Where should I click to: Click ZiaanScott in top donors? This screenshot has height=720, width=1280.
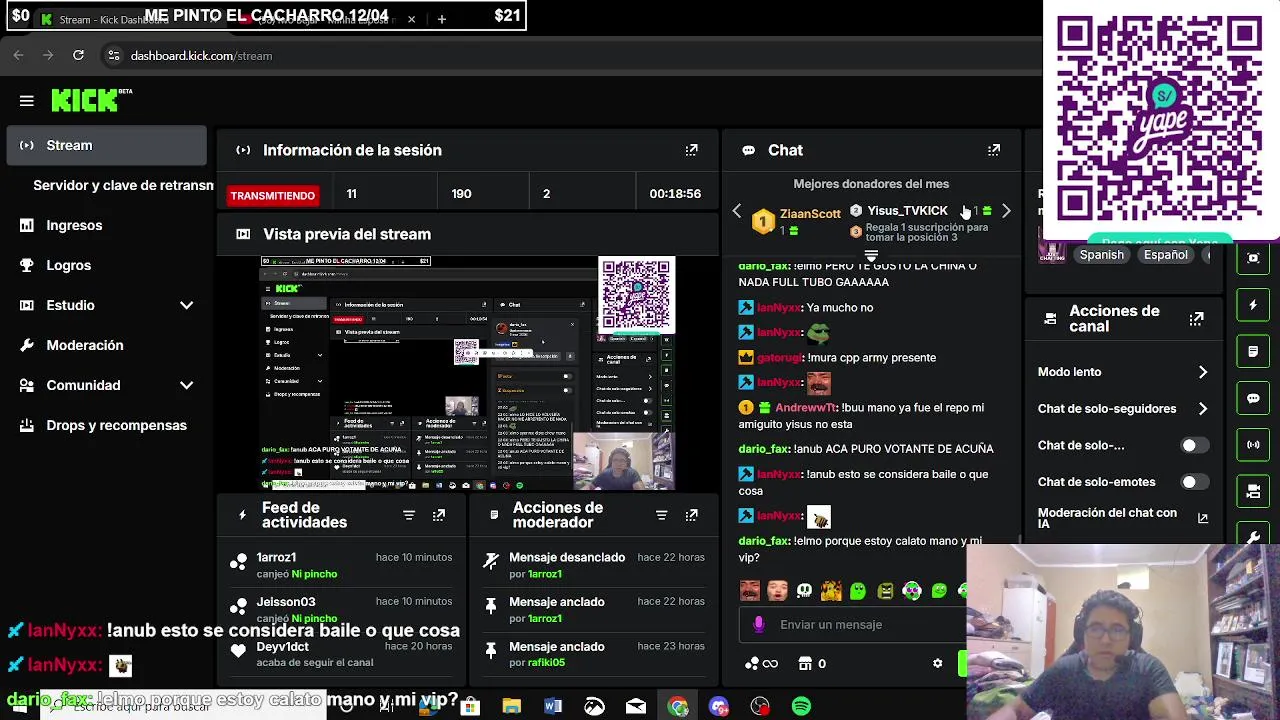click(x=810, y=214)
